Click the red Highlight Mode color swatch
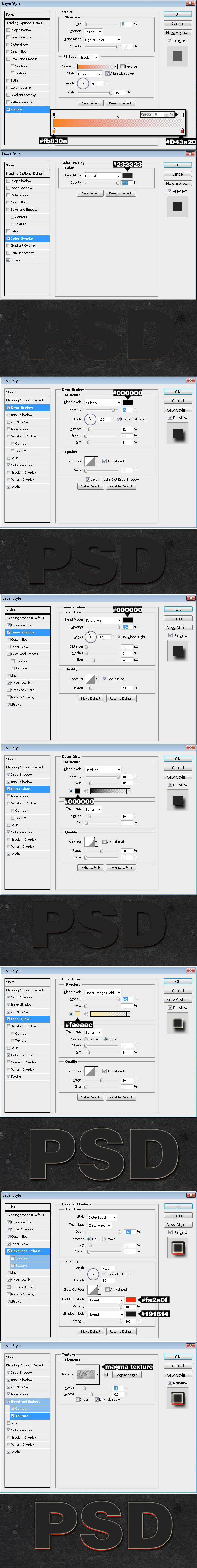This screenshot has width=197, height=1568. (x=131, y=1300)
